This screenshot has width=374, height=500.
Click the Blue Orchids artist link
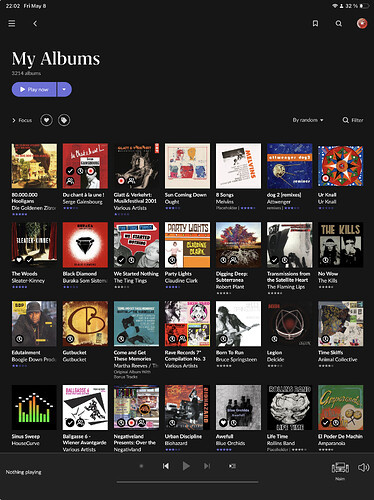(x=230, y=443)
